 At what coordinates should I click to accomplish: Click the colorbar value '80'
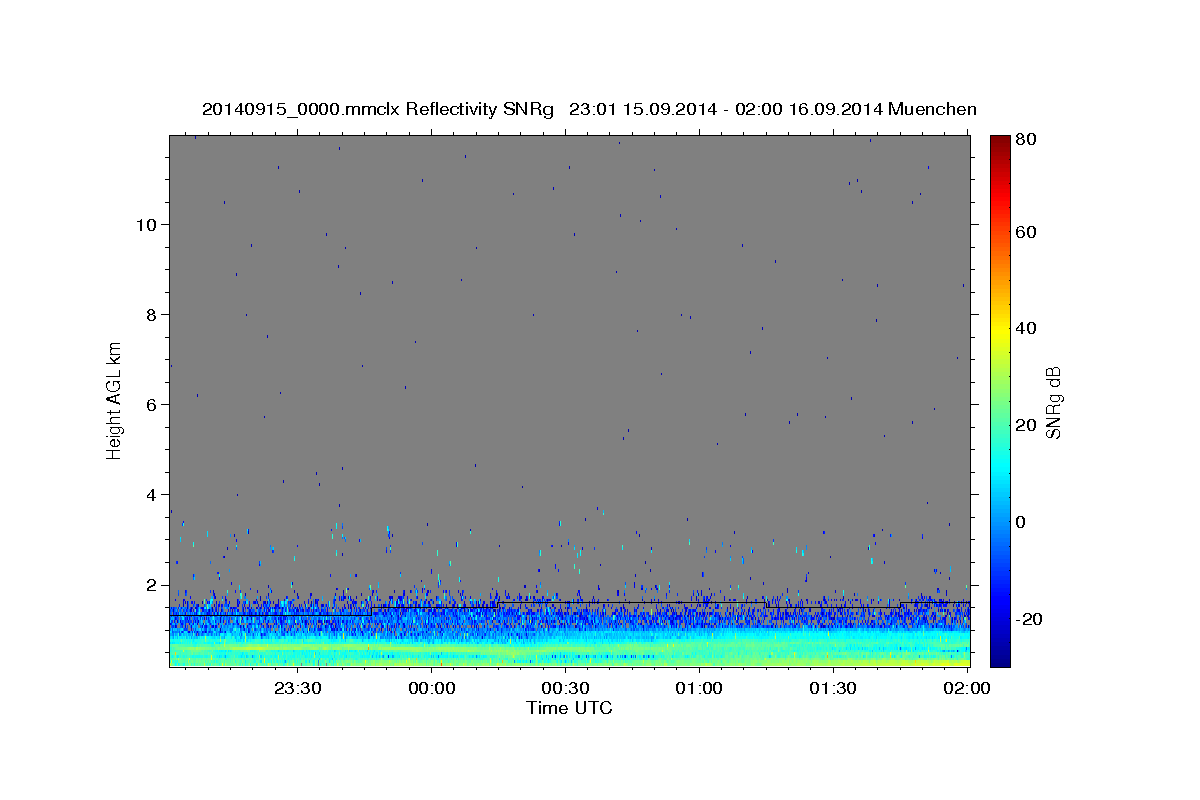click(x=1025, y=140)
